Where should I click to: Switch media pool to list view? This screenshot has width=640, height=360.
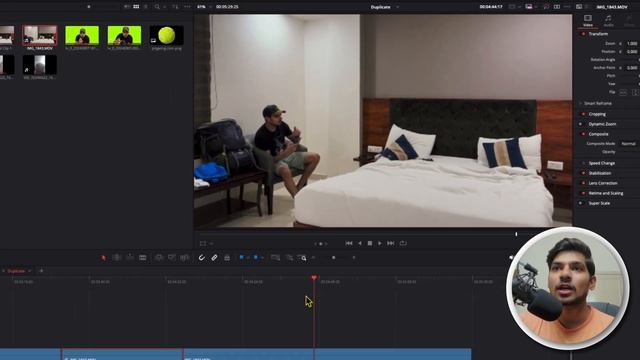146,7
